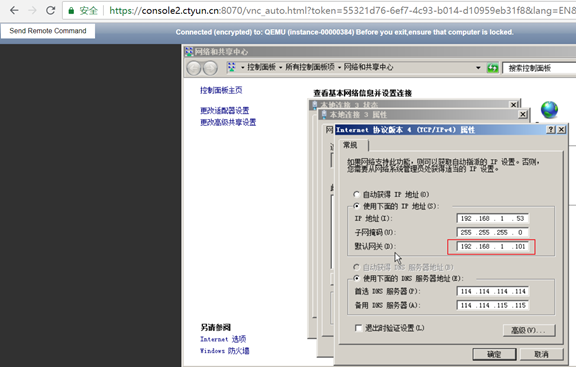Click the 网络和共享中心 breadcrumb segment
Image resolution: width=576 pixels, height=367 pixels.
tap(368, 67)
